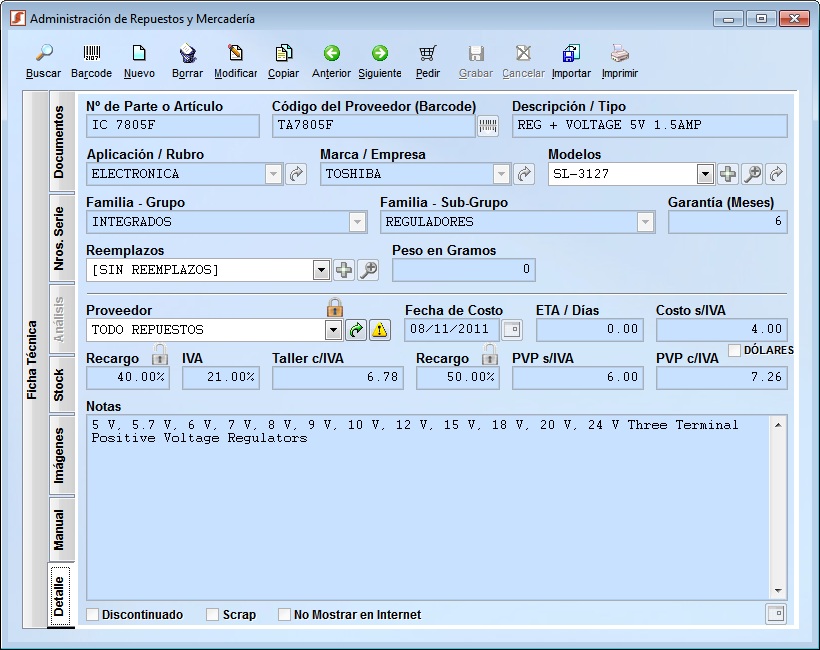Viewport: 820px width, 650px height.
Task: Click the Pedir shopping cart icon
Action: coord(428,54)
